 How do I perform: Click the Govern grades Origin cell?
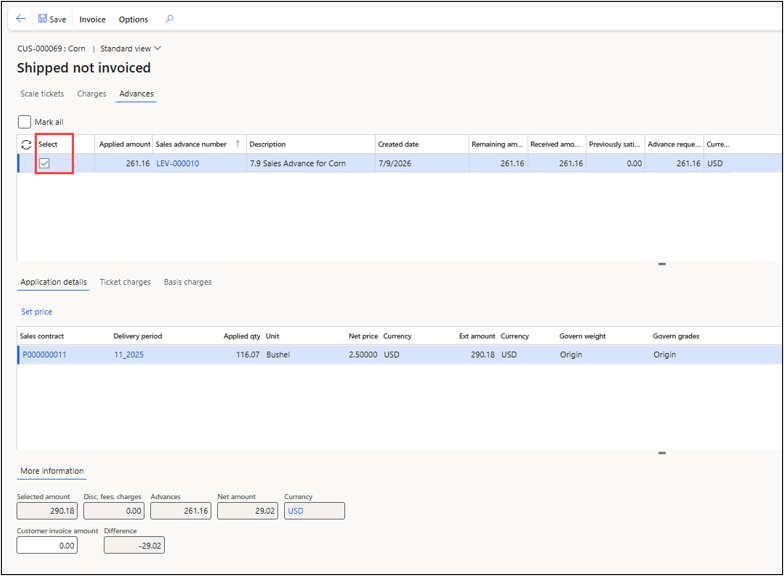(x=664, y=355)
